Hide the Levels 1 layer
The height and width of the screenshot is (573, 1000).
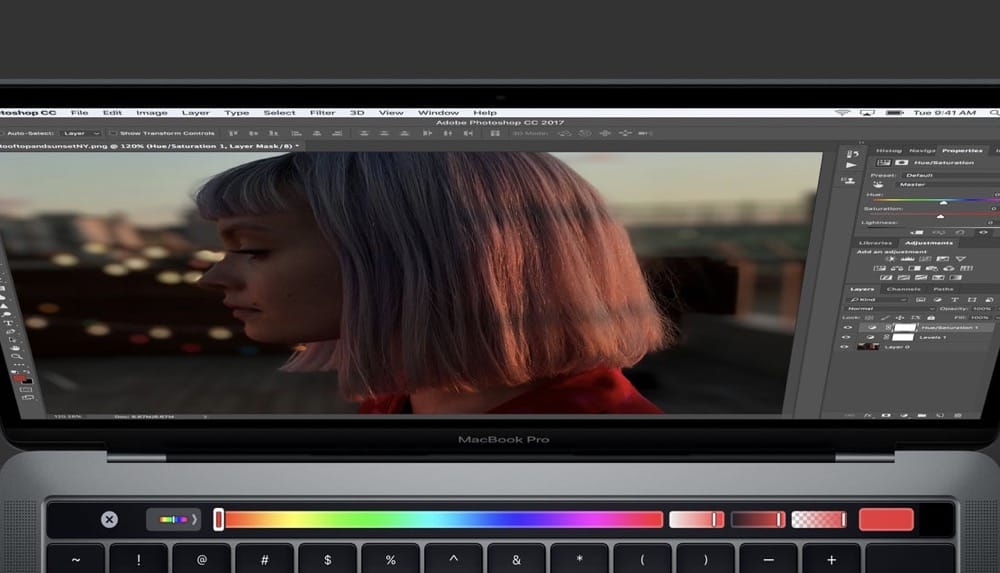(846, 337)
